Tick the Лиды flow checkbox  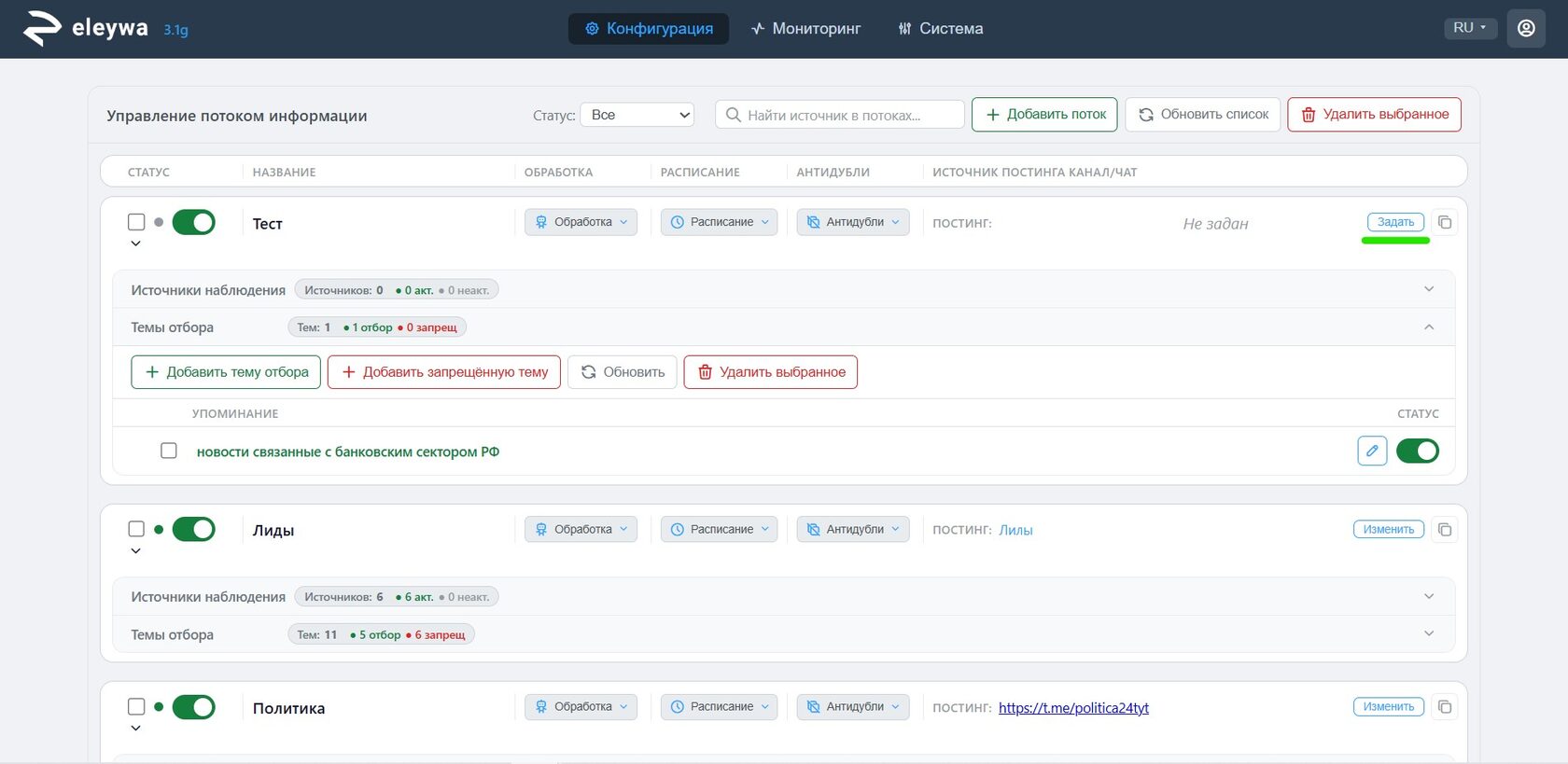click(136, 529)
